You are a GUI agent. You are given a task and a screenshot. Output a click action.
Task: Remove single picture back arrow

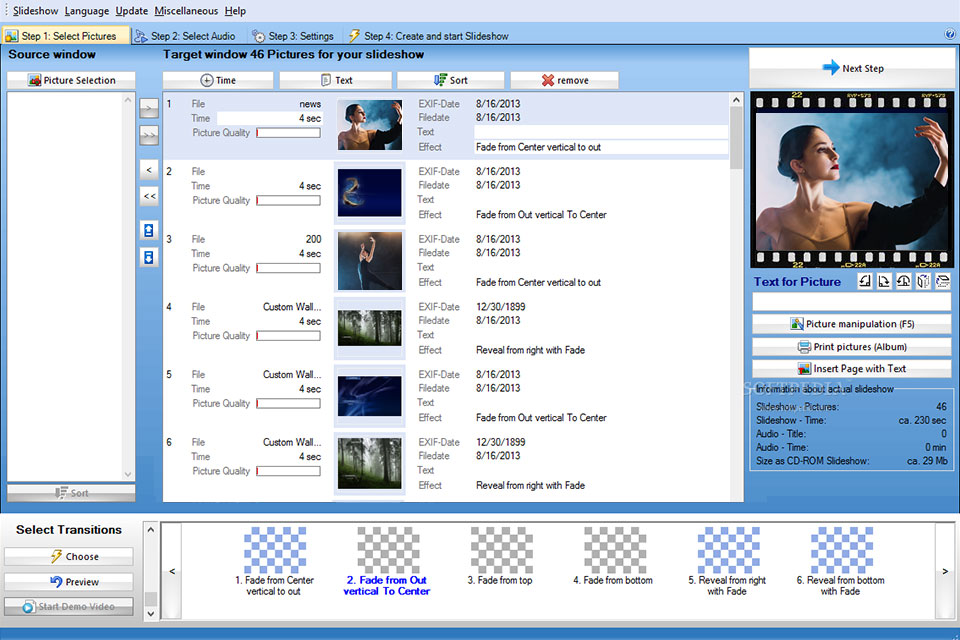pyautogui.click(x=149, y=170)
